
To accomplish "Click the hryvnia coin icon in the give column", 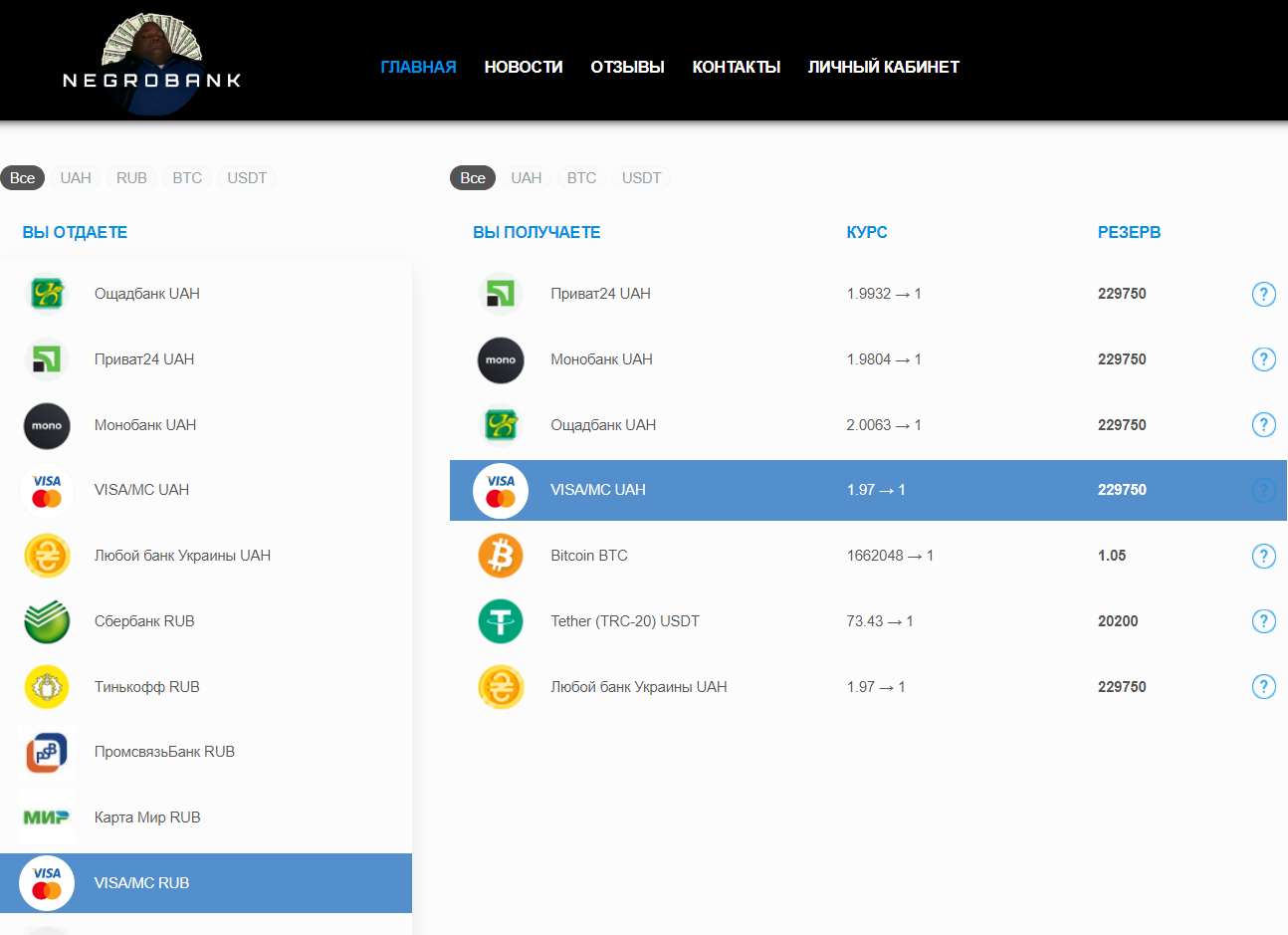I will (x=47, y=556).
